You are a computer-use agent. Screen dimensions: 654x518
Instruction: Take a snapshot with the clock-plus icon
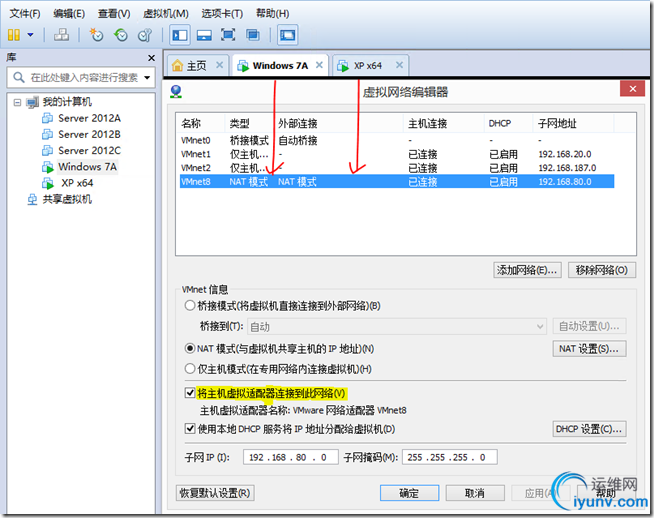tap(96, 35)
